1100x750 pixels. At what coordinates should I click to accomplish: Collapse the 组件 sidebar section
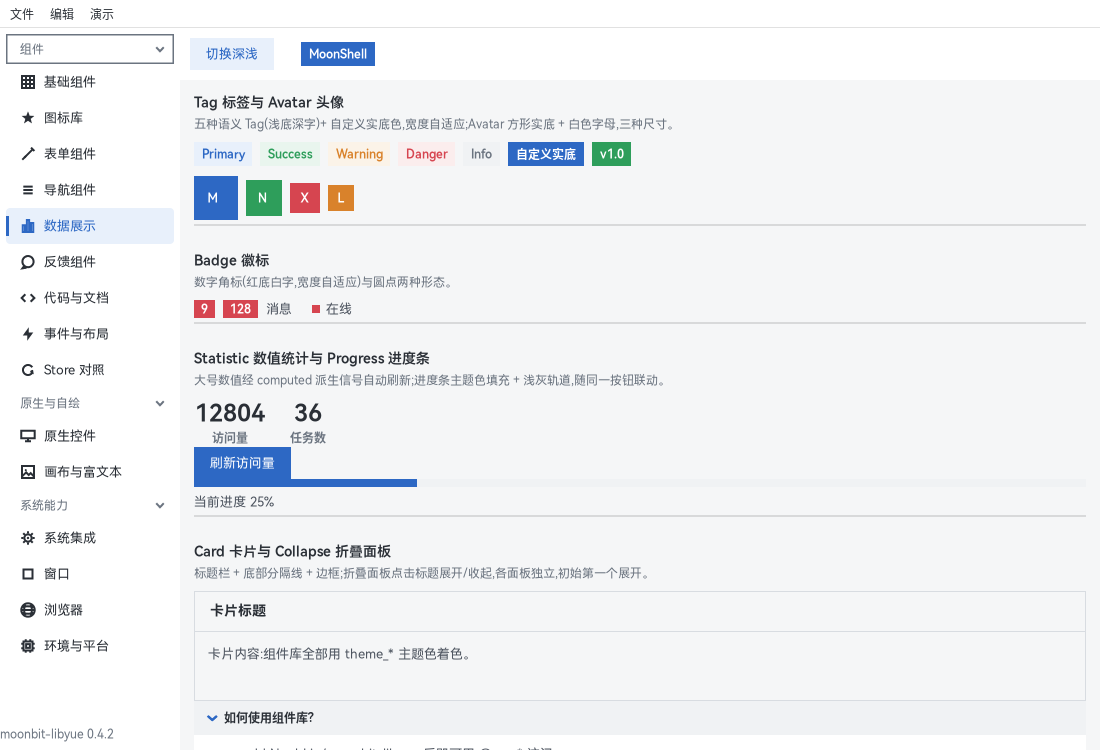coord(90,49)
